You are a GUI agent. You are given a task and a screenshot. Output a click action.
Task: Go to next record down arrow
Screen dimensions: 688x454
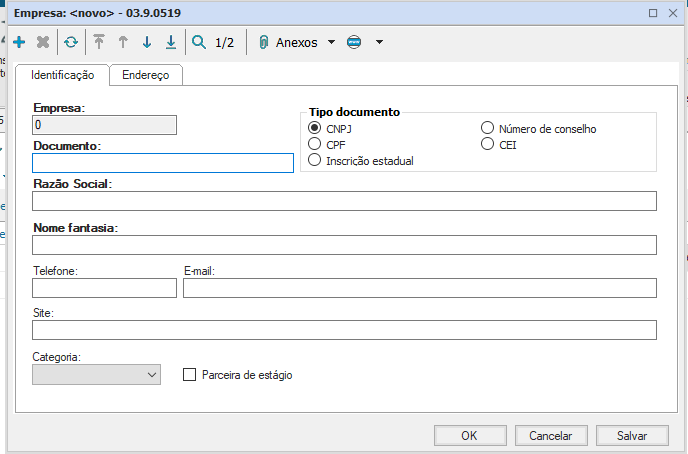146,43
